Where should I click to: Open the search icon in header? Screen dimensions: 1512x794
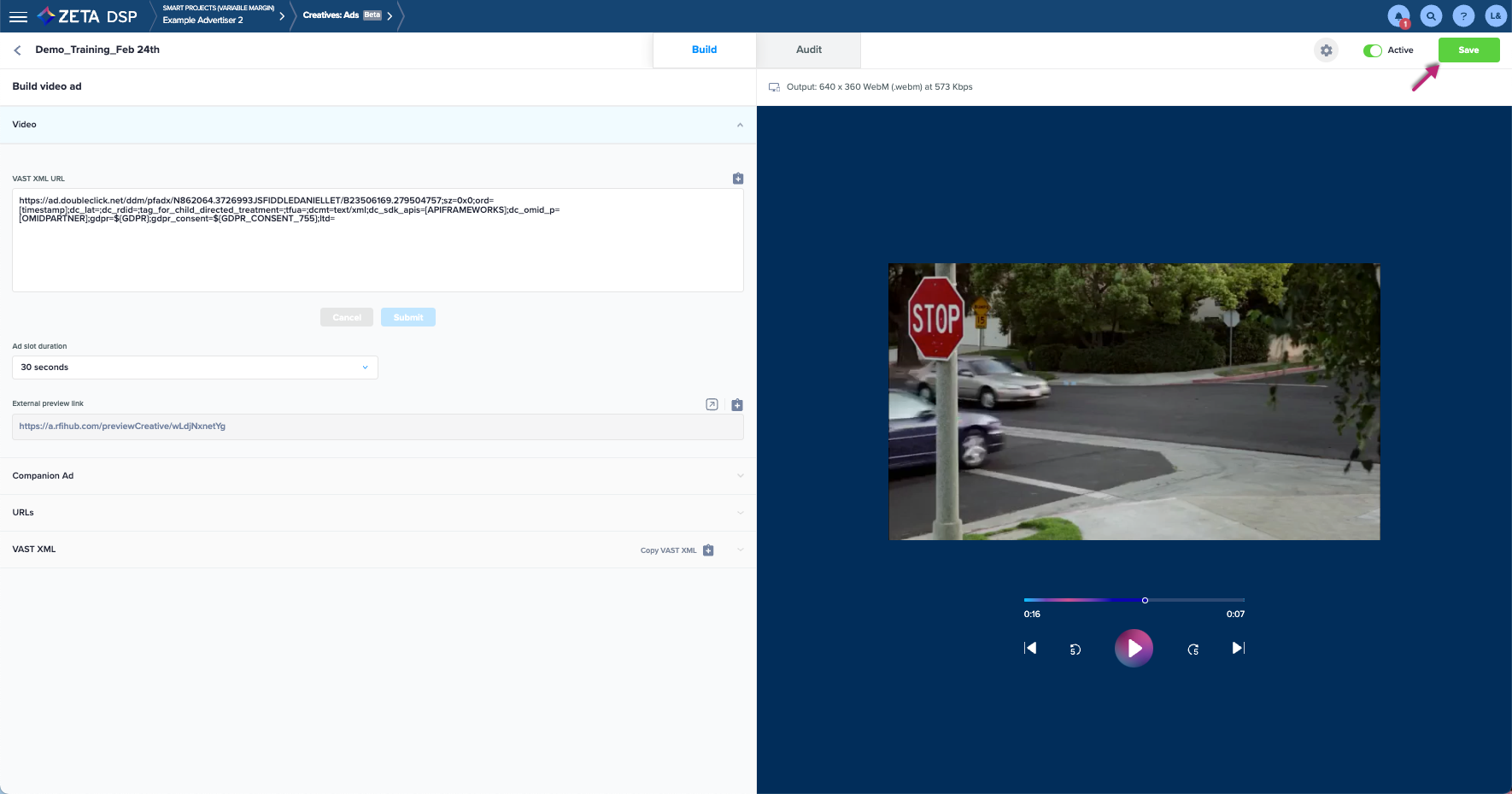(1431, 16)
